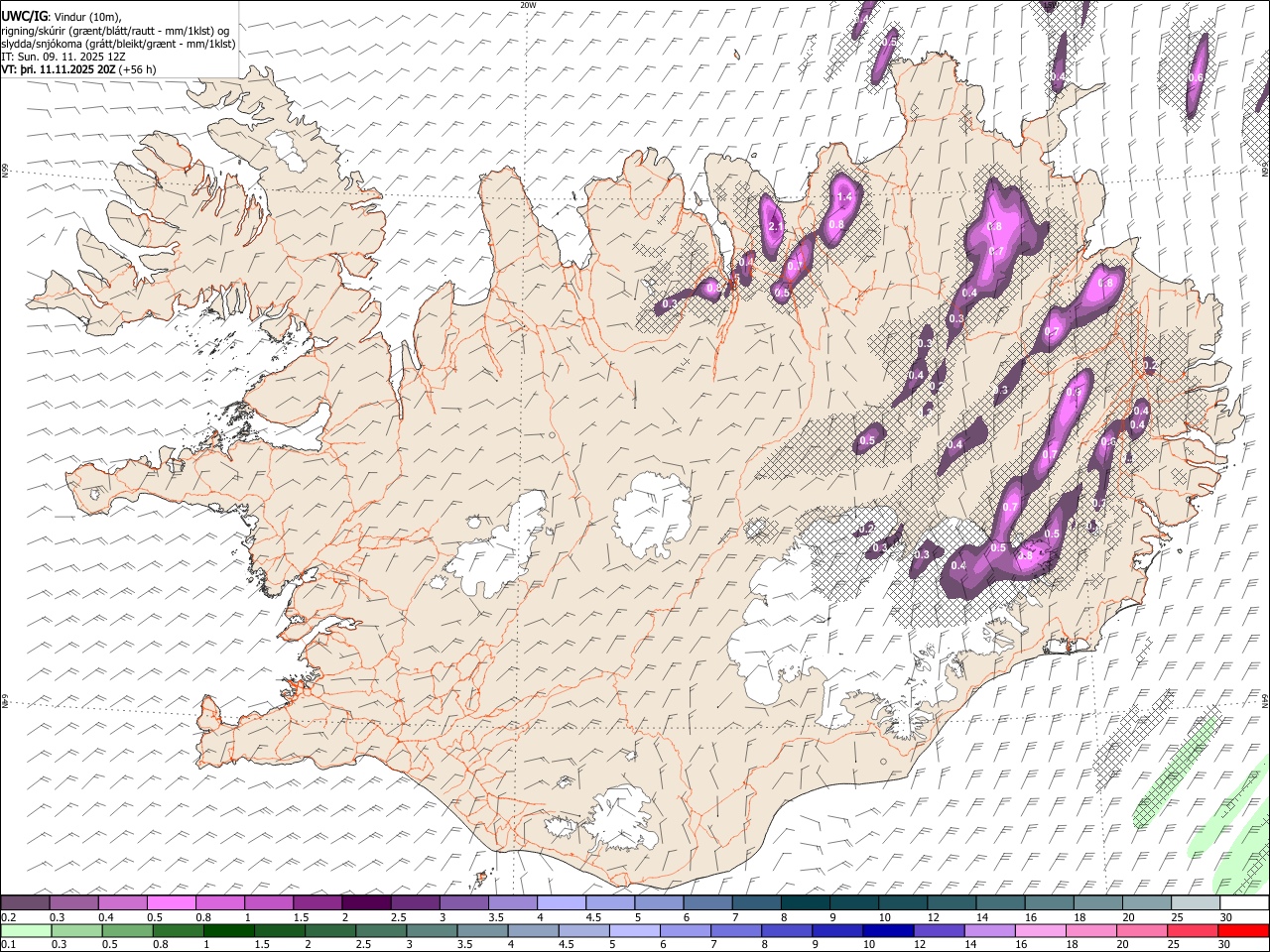Click upper legend swatch labeled 14
The image size is (1270, 952).
click(x=999, y=902)
